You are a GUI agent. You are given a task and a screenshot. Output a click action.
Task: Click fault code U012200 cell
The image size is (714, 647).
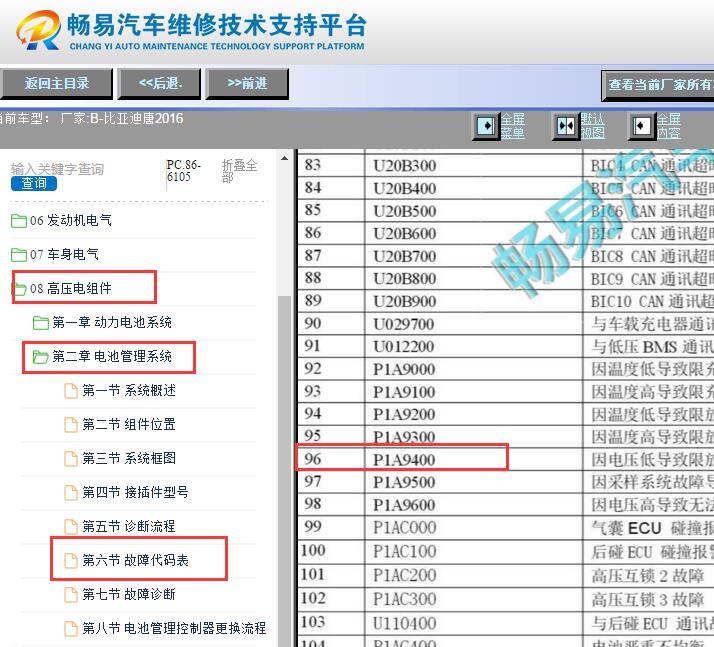tap(474, 346)
